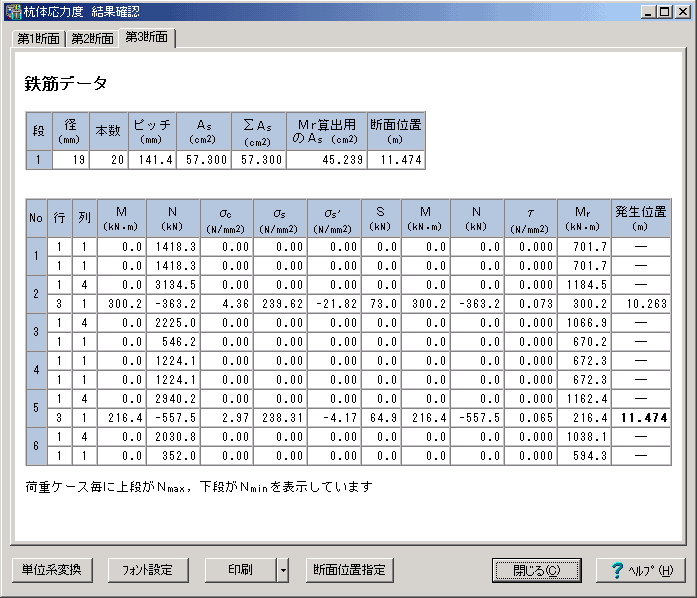The image size is (697, 598).
Task: Minimize the 杭体応力度 結果確認 window
Action: [x=650, y=12]
